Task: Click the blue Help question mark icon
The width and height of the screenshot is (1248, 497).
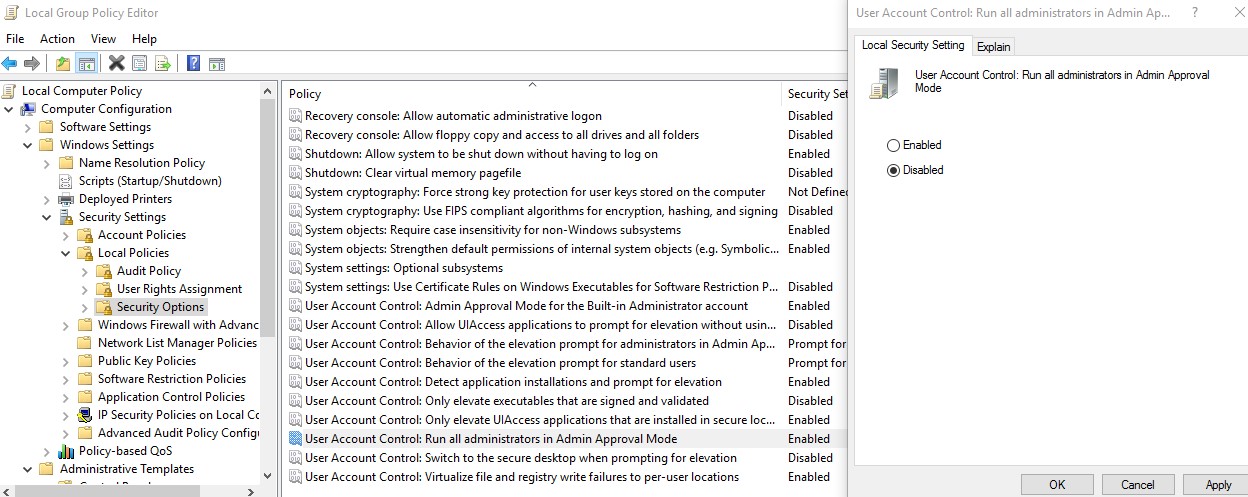Action: tap(193, 64)
